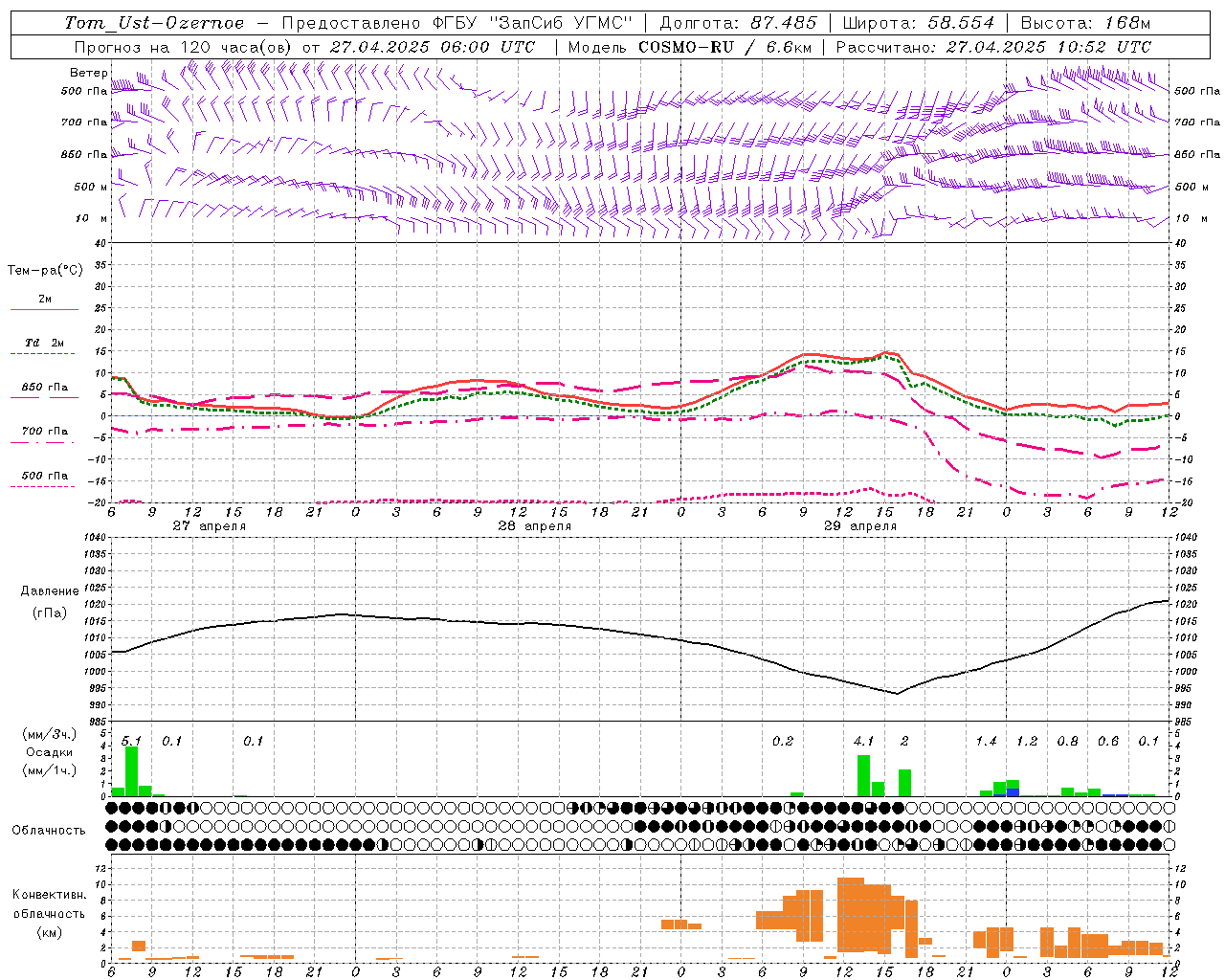Click the 4.1 precipitation total value
The width and height of the screenshot is (1225, 980).
pos(863,742)
